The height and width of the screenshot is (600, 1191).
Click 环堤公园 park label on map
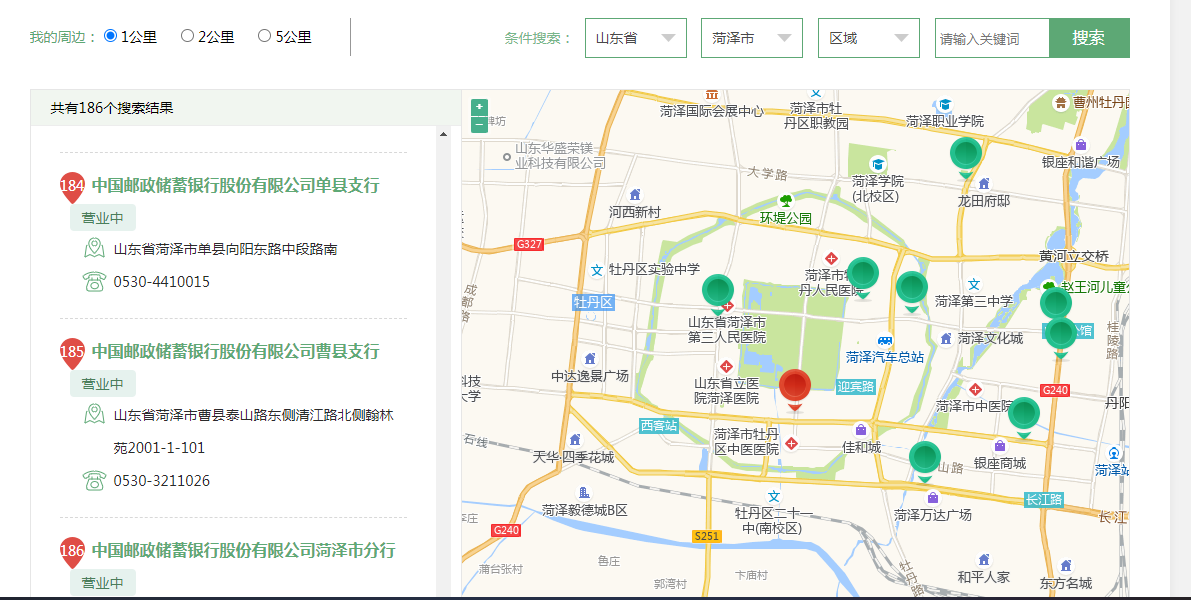click(x=786, y=218)
